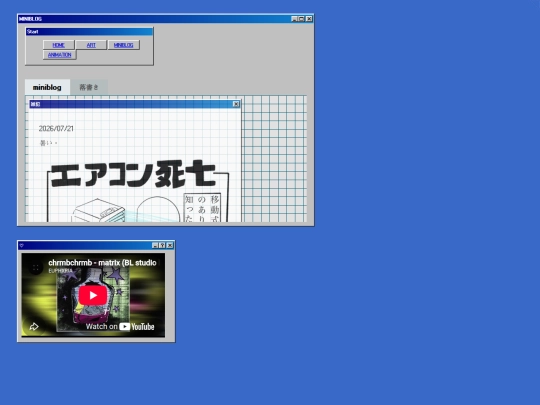Click the share arrow icon on video

34,326
